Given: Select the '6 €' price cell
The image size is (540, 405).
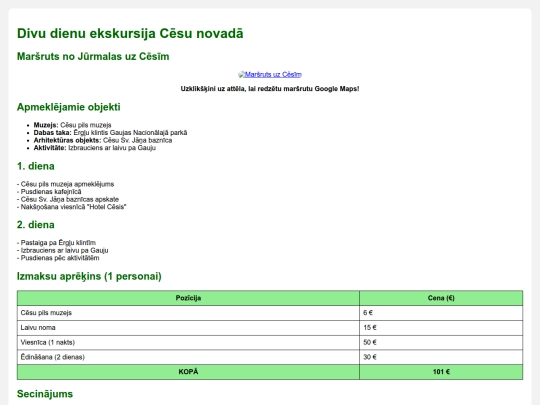Looking at the screenshot, I should point(441,313).
